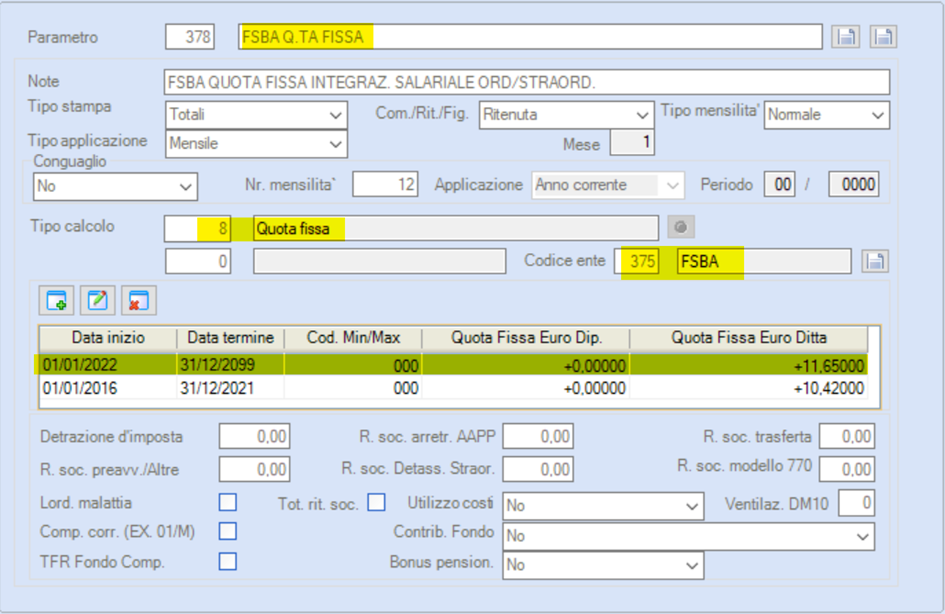945x614 pixels.
Task: Click the R. soc. arretr. AAPP field
Action: pos(538,436)
